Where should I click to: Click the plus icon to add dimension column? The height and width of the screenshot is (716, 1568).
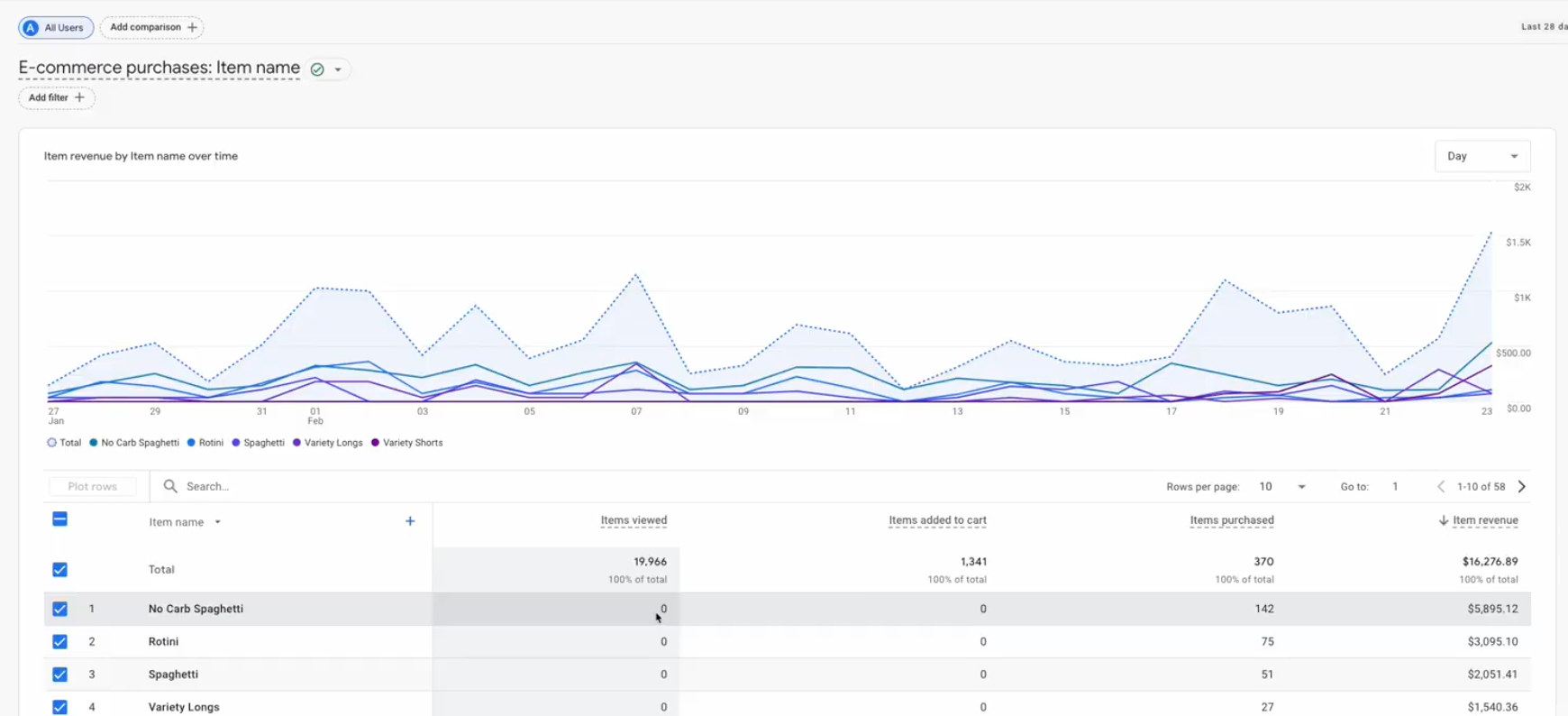pyautogui.click(x=410, y=521)
